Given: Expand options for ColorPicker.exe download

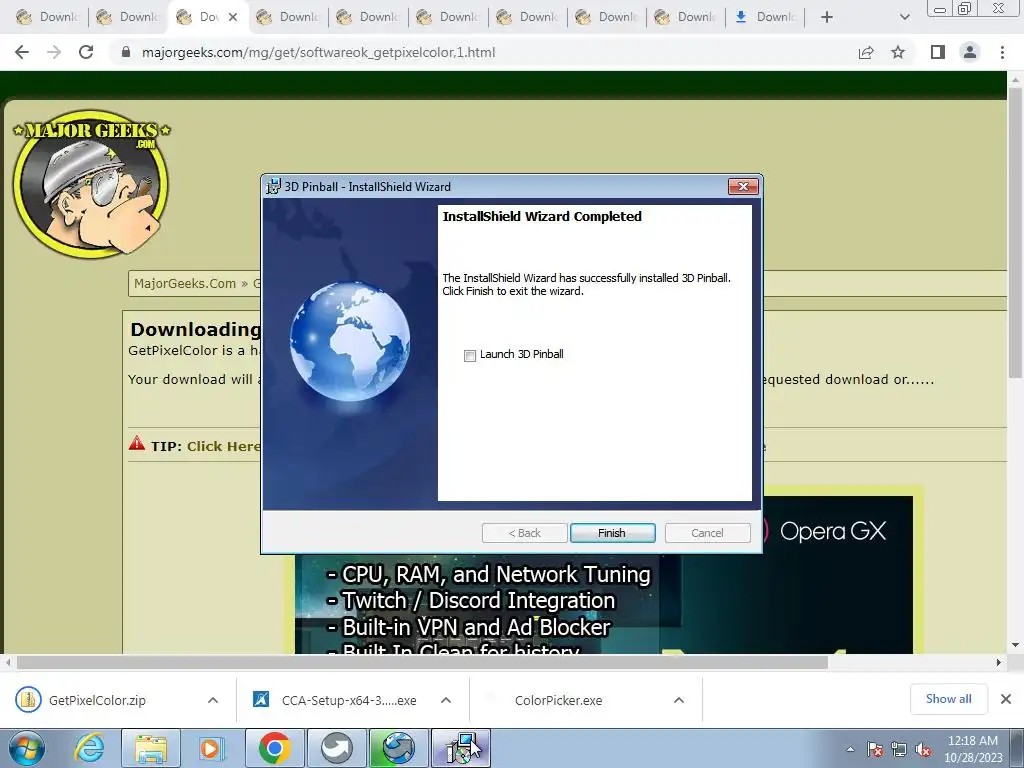Looking at the screenshot, I should [x=679, y=700].
